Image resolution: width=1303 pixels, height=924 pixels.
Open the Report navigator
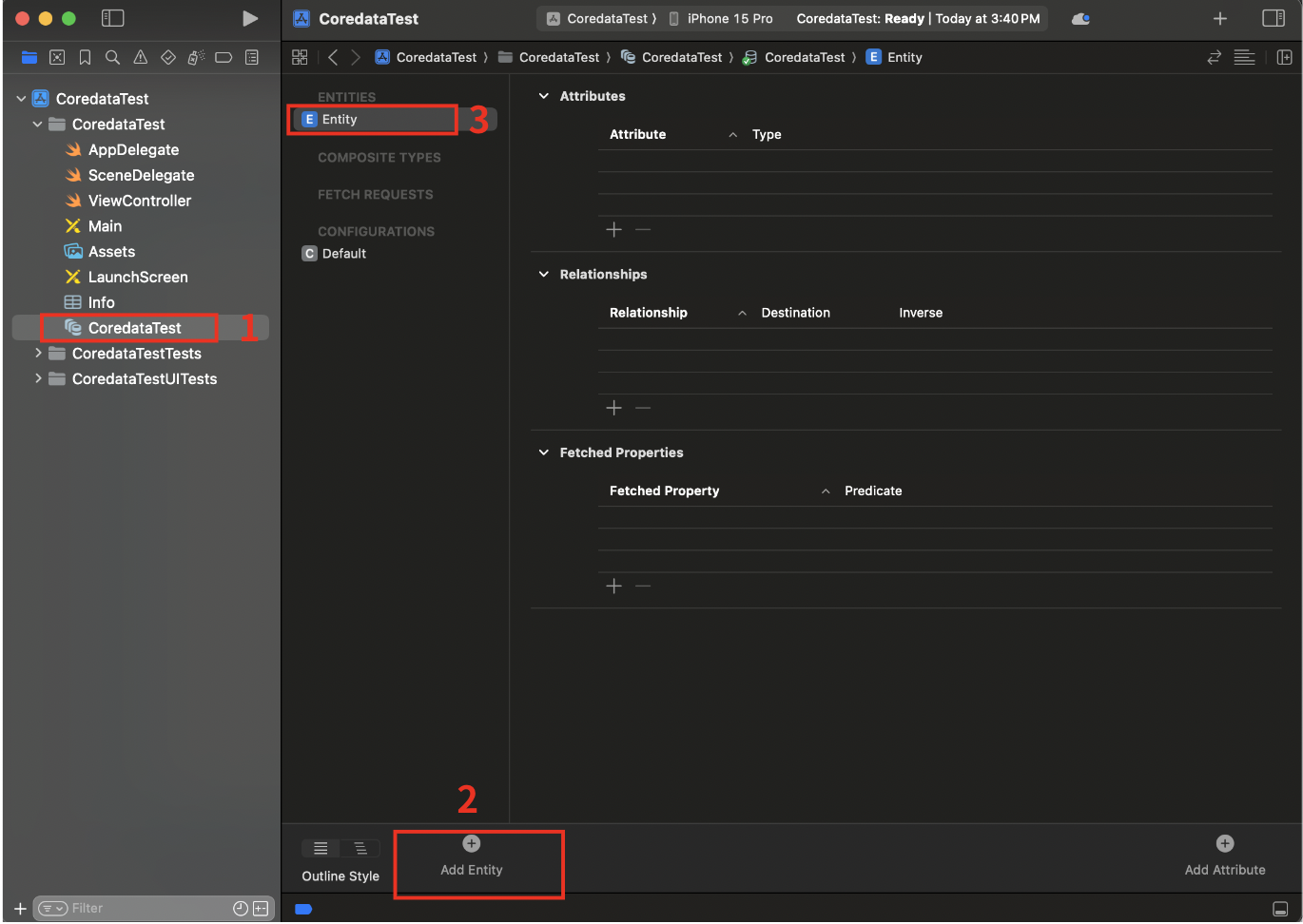coord(251,58)
